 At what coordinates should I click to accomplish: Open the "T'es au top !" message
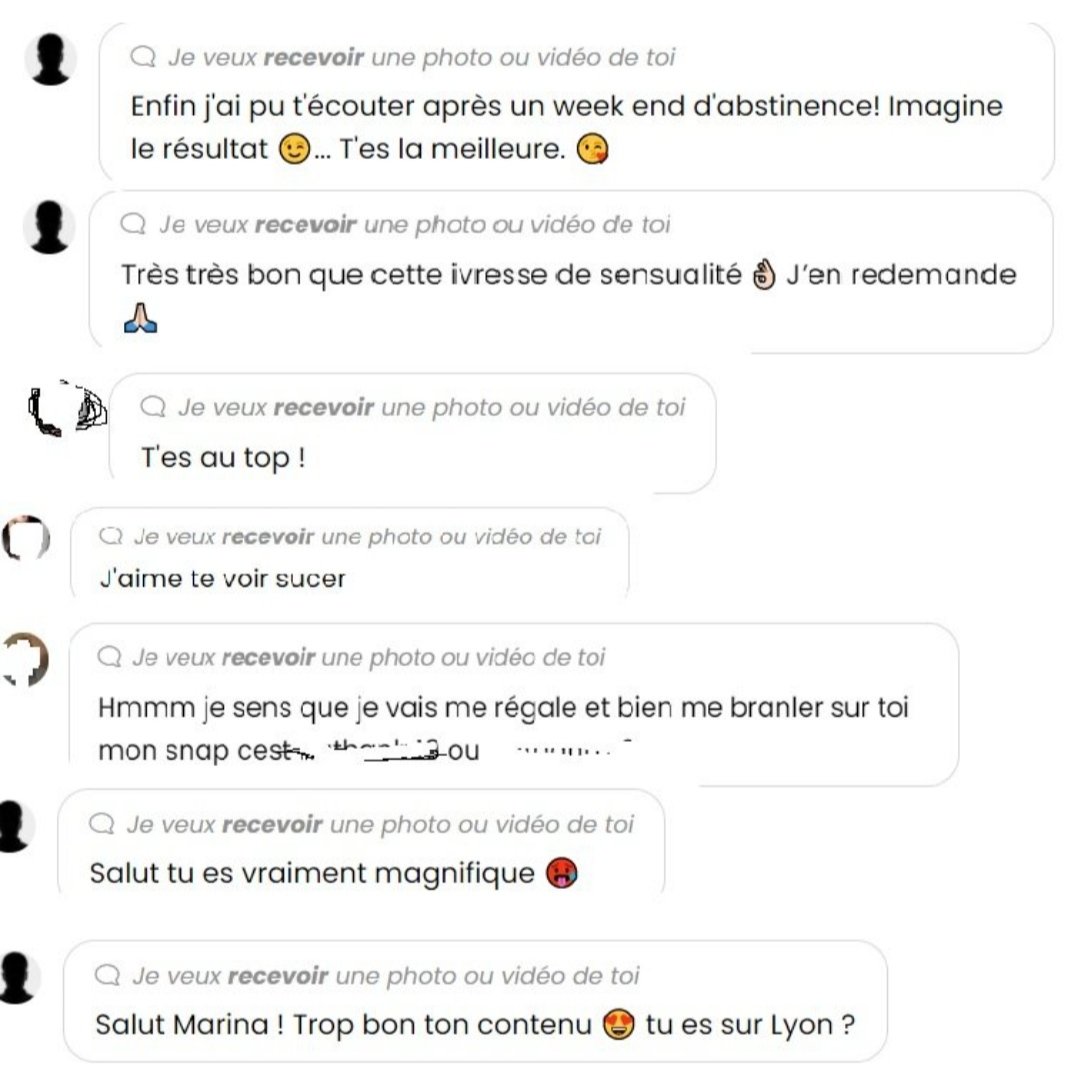[x=412, y=433]
